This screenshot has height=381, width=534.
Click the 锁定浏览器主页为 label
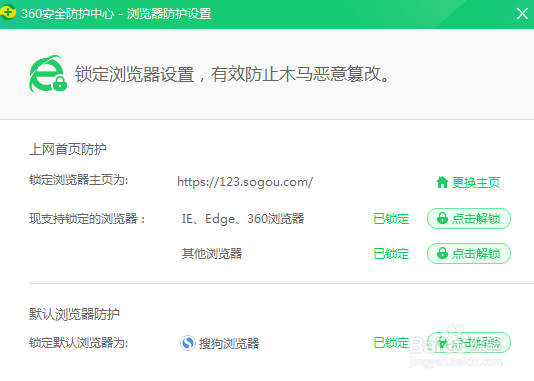(78, 180)
